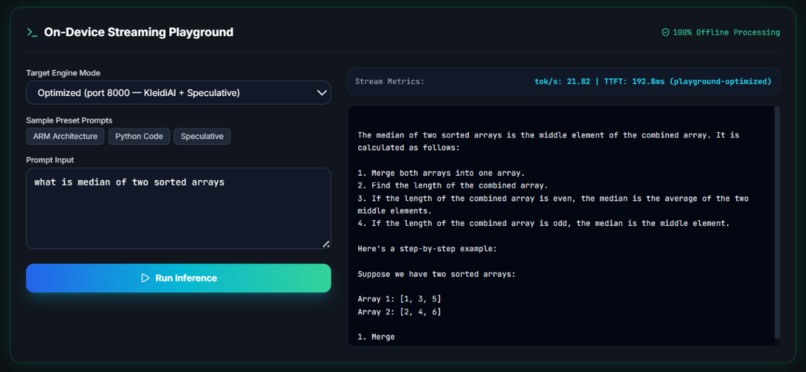
Task: Run inference with the gradient button
Action: pos(178,278)
